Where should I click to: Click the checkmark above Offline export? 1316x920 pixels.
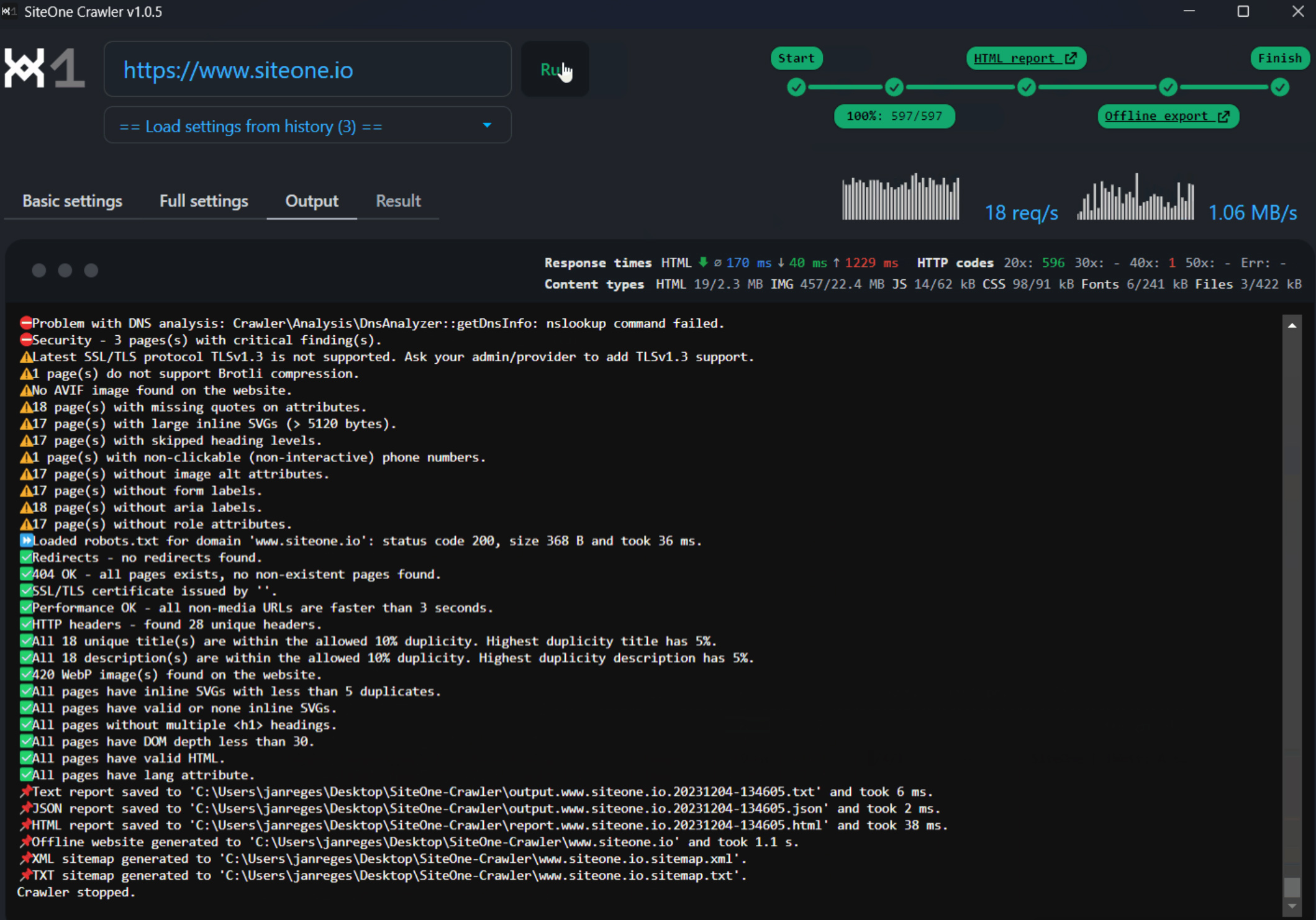[x=1168, y=88]
